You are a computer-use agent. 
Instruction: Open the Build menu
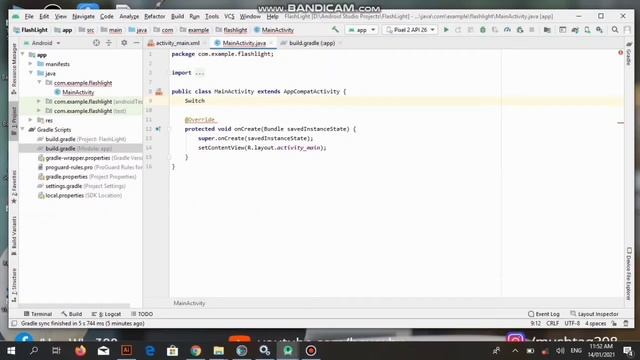click(177, 16)
